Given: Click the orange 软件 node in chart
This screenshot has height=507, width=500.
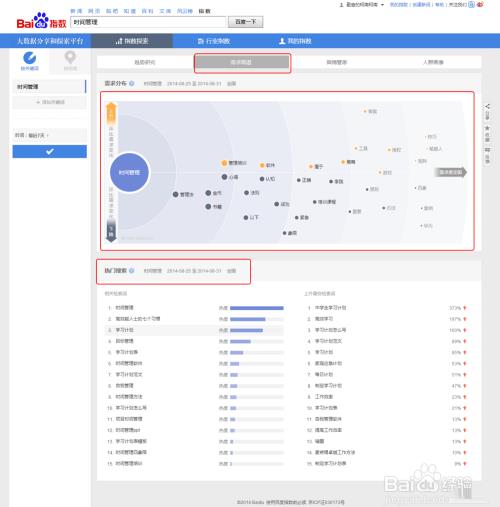Looking at the screenshot, I should click(x=262, y=165).
